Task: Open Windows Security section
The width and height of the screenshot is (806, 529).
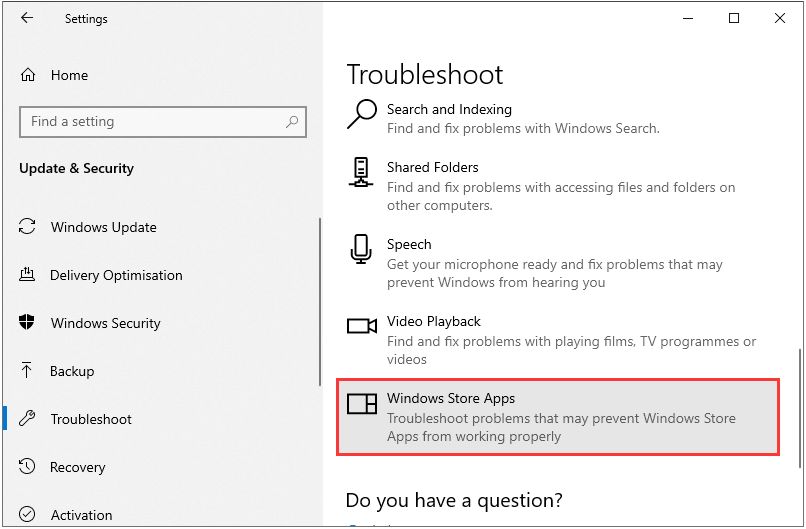Action: tap(106, 323)
